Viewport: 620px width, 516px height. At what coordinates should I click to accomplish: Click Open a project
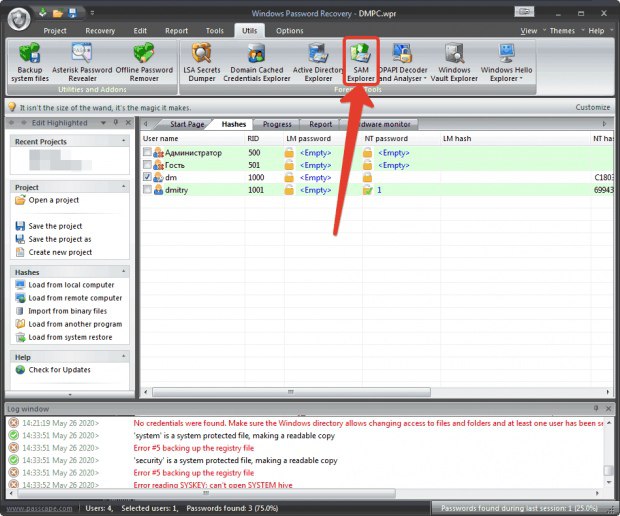47,200
